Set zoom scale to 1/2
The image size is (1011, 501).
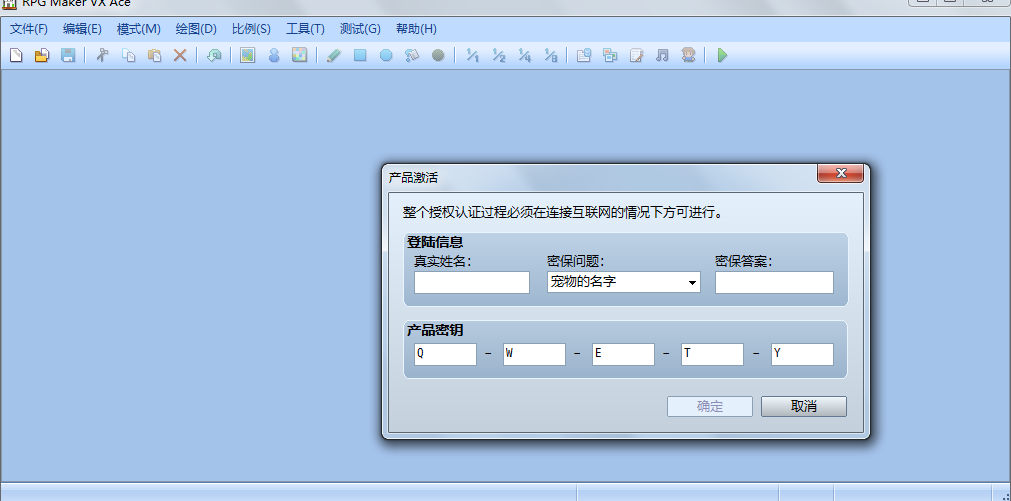tap(498, 55)
